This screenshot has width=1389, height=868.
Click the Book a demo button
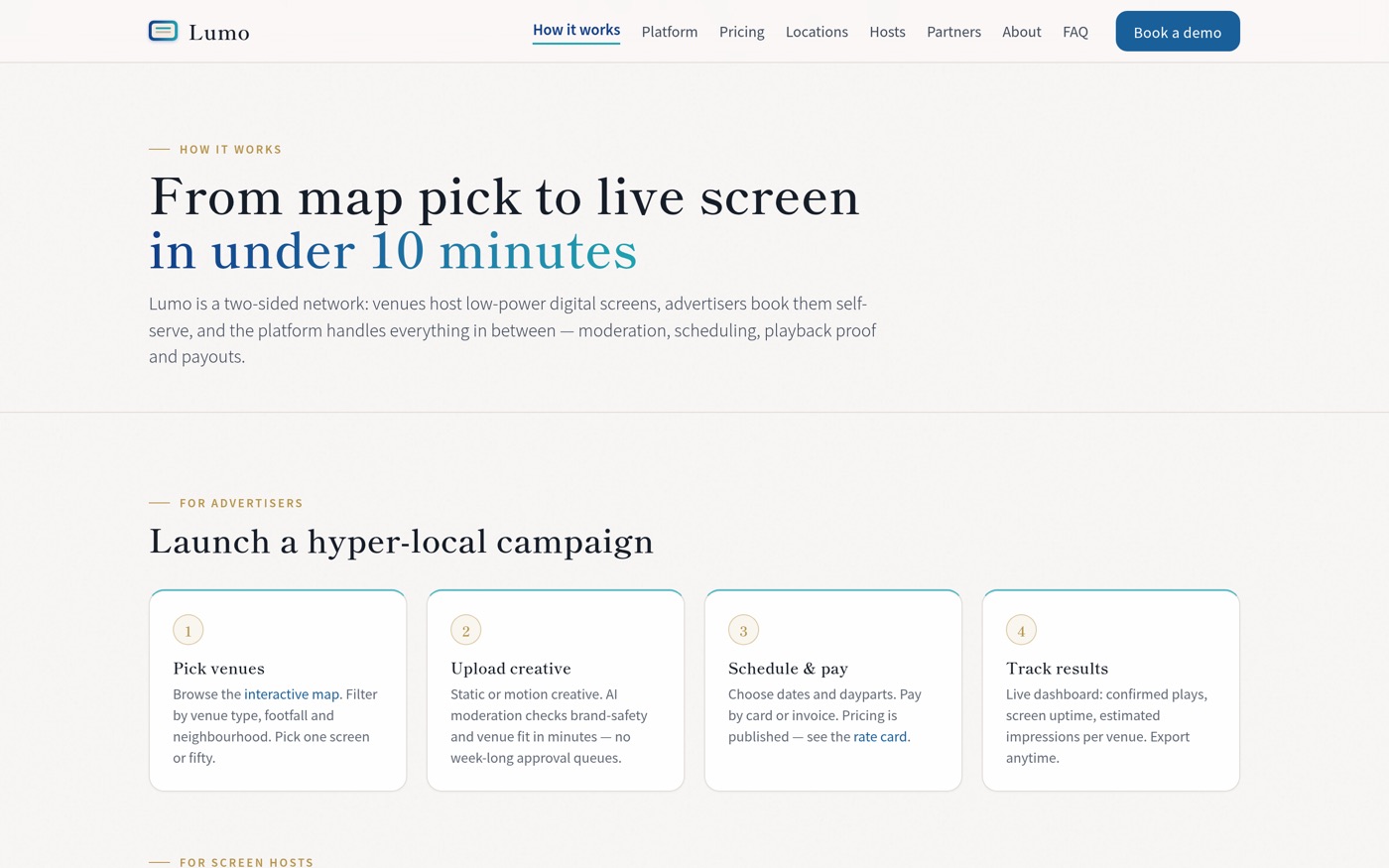pos(1178,32)
